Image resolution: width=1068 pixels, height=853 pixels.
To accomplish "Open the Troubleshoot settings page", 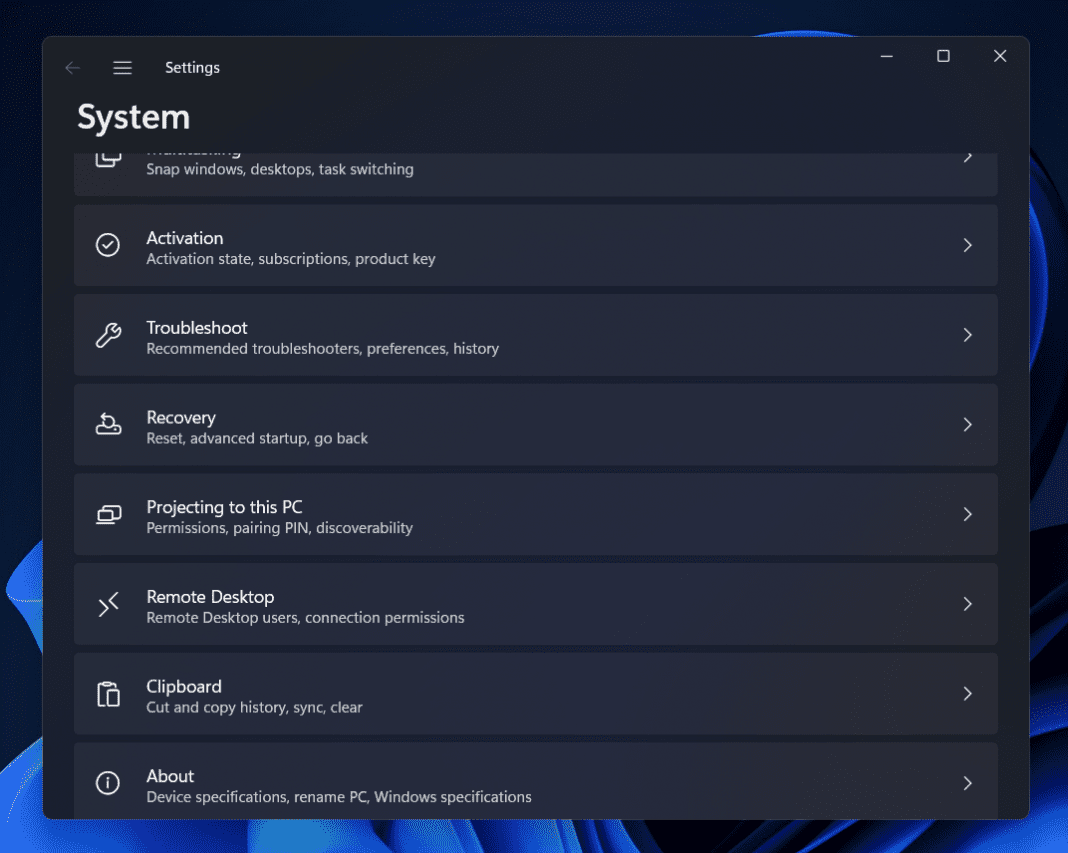I will (535, 335).
